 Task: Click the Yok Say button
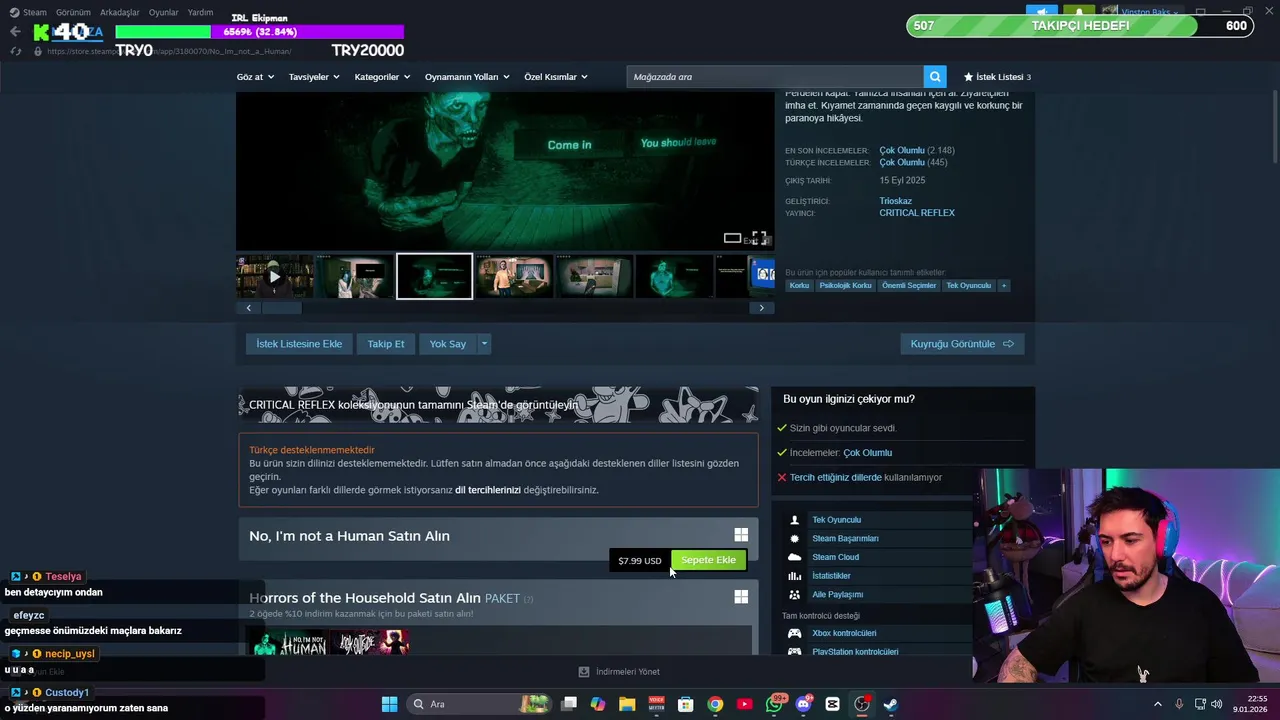pyautogui.click(x=448, y=344)
